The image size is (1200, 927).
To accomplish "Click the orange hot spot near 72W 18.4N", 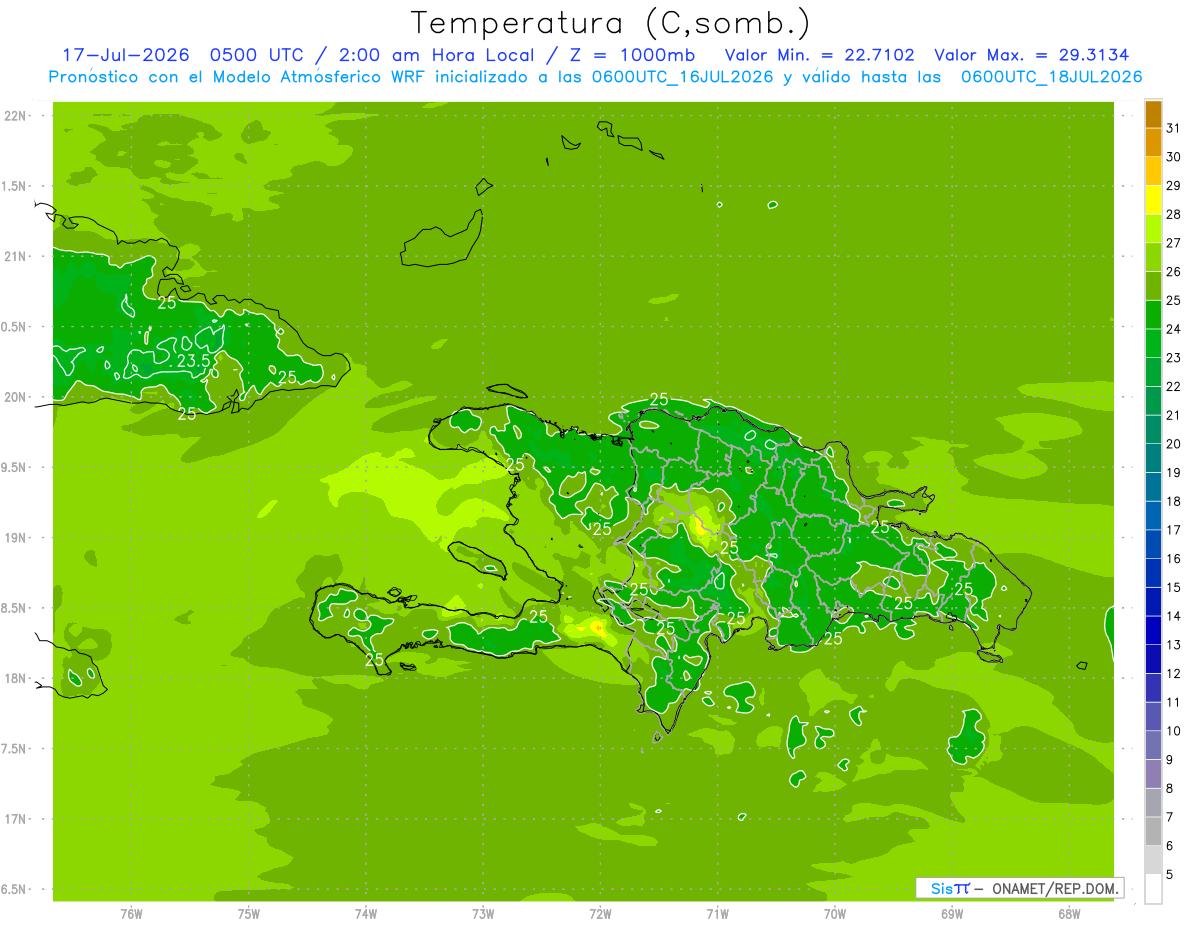I will click(x=597, y=627).
